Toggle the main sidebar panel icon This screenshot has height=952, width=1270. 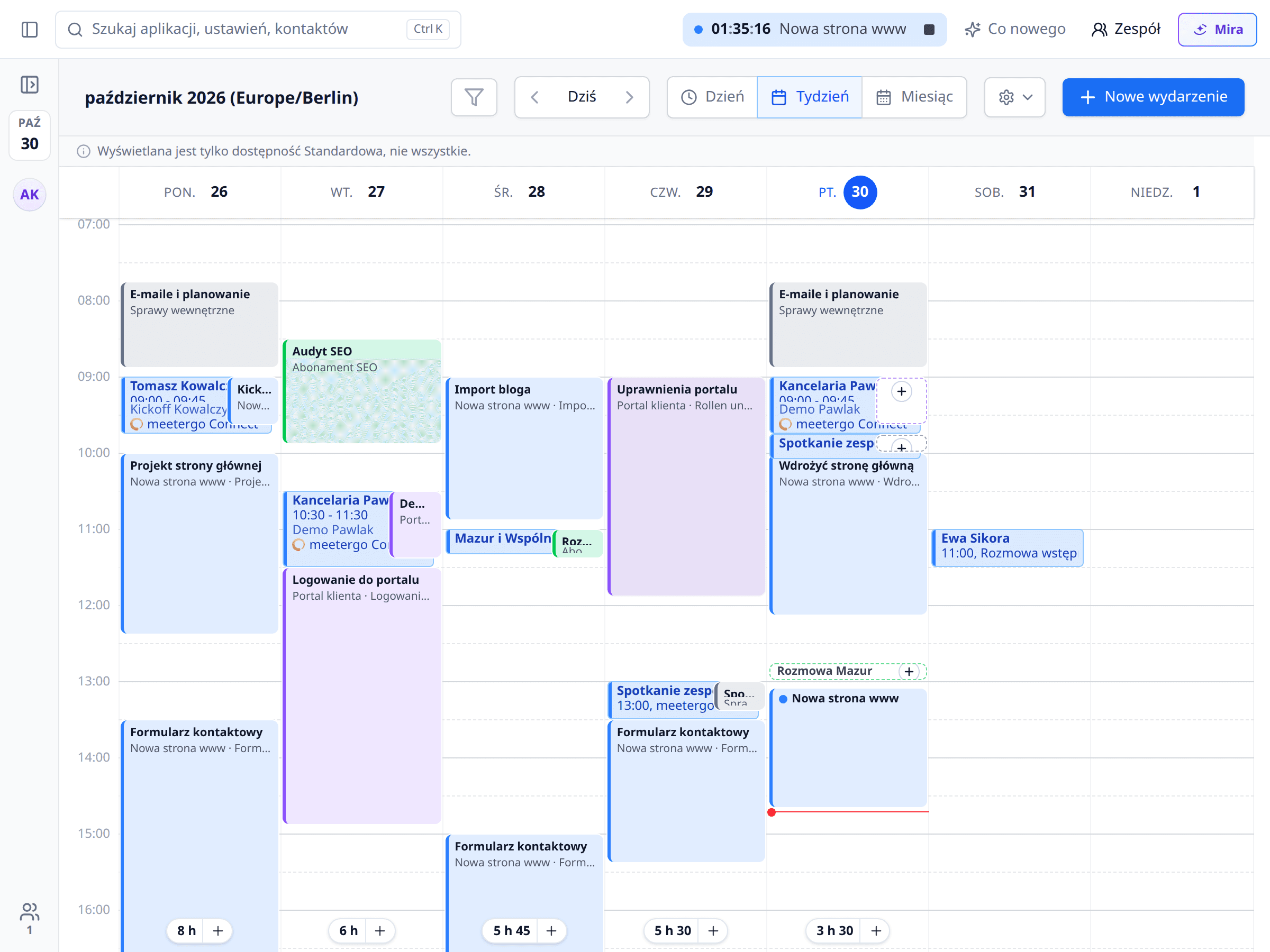[29, 29]
